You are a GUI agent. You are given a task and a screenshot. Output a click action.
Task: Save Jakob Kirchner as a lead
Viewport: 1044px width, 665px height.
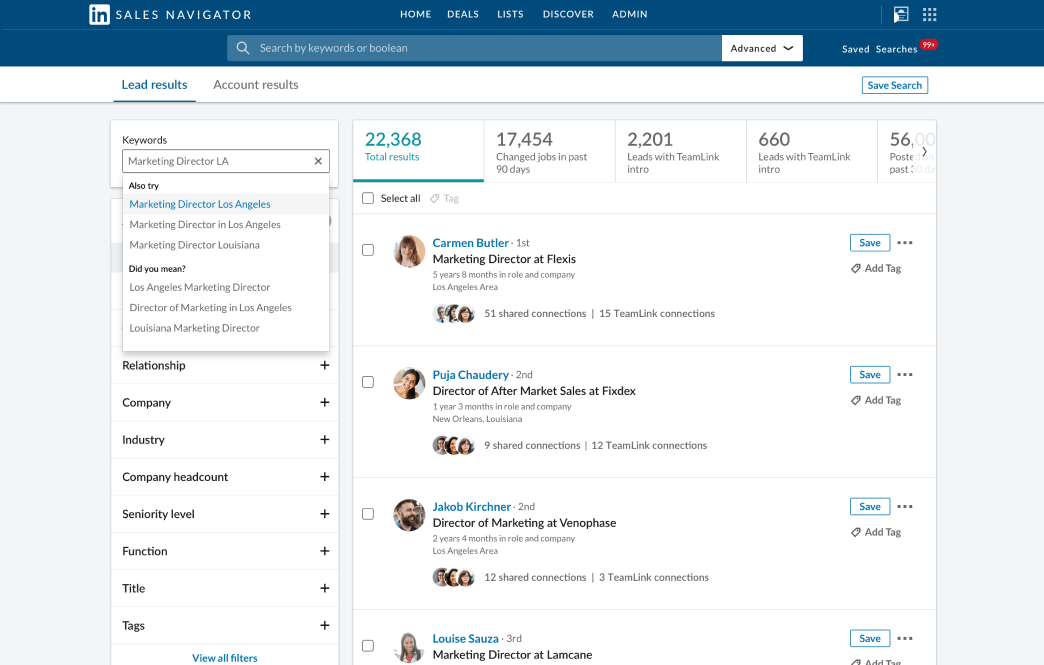tap(870, 507)
